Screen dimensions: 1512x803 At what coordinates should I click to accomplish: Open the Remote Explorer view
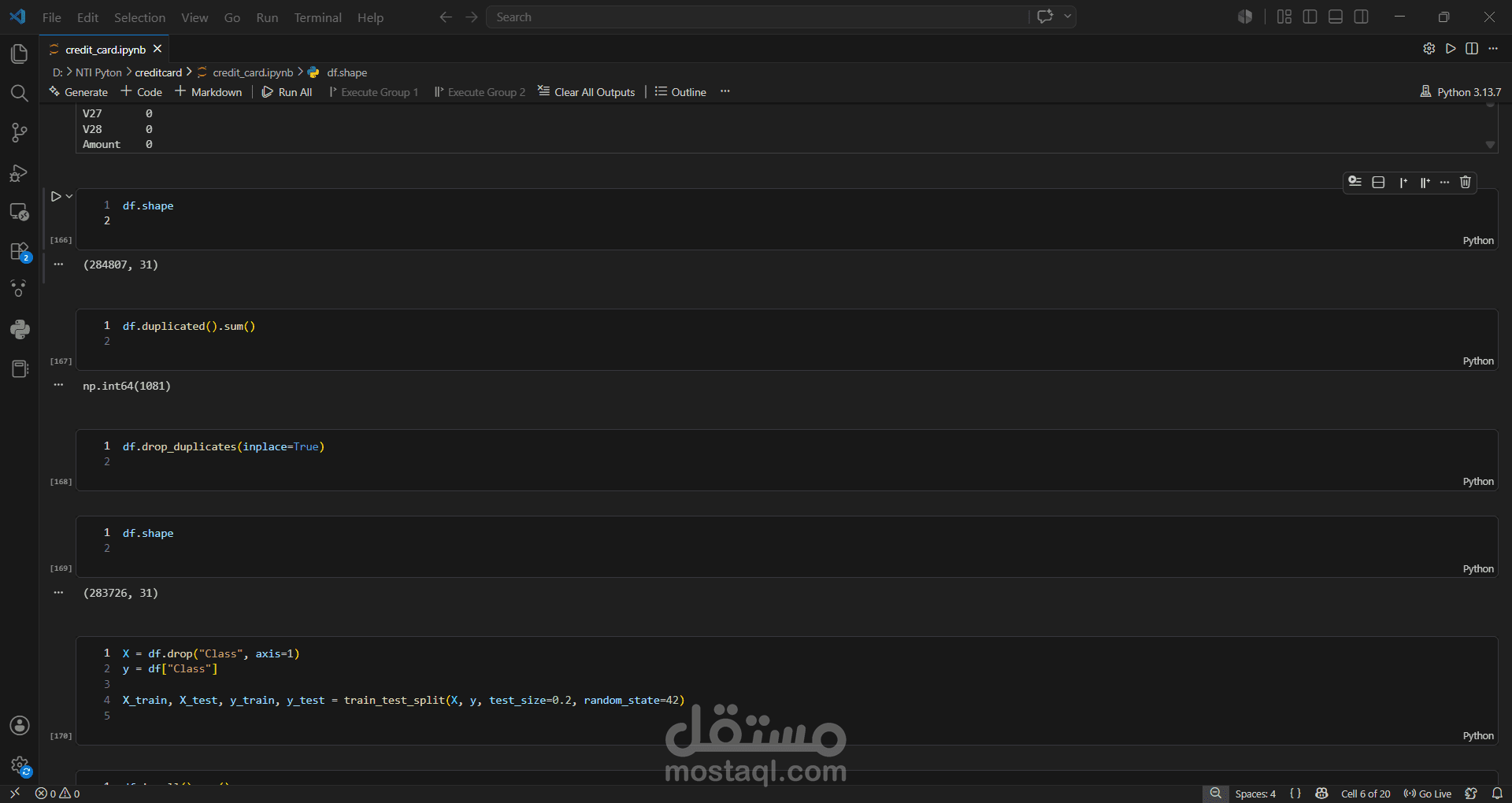coord(20,212)
